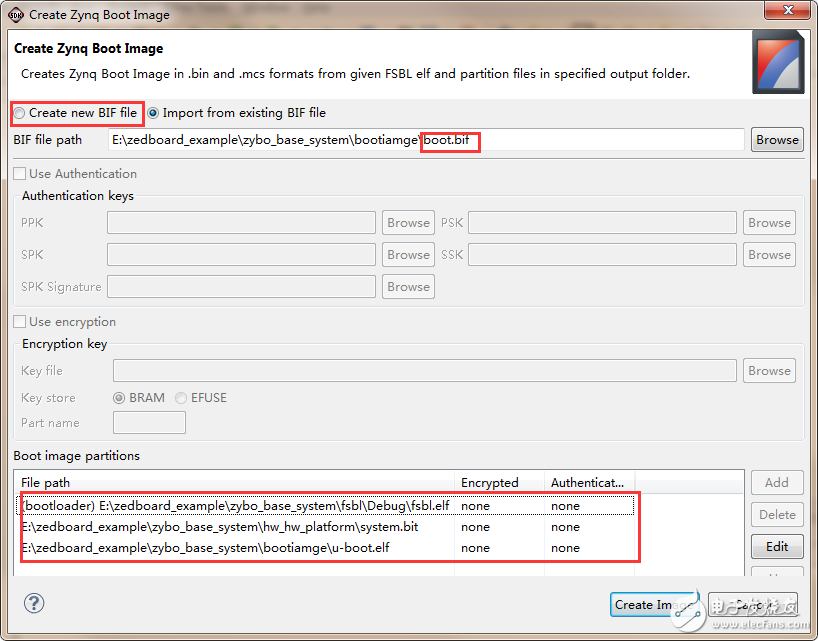Screen dimensions: 818x641
Task: Click the BIF file path text field
Action: click(x=425, y=140)
